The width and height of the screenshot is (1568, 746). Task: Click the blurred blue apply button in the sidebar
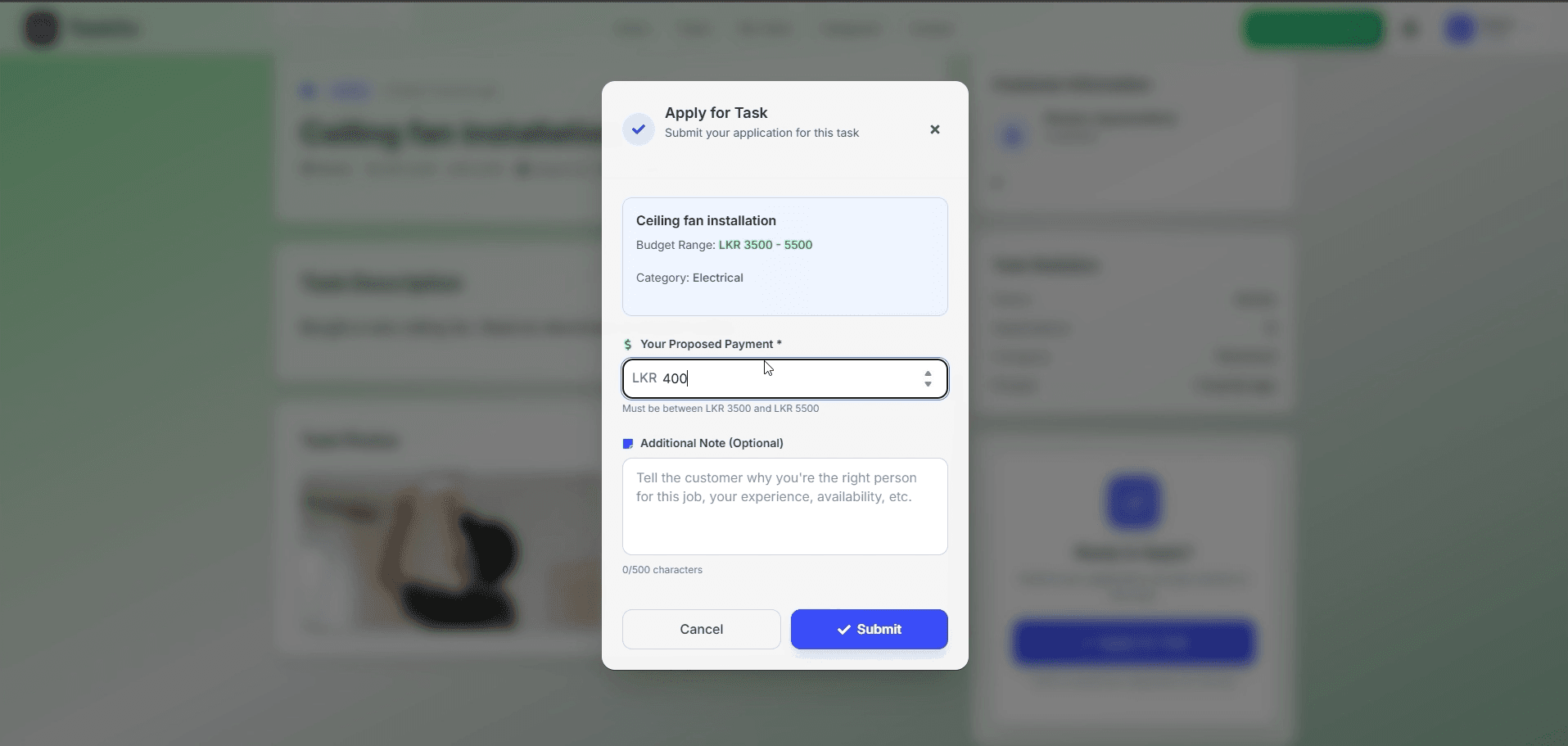(1134, 643)
